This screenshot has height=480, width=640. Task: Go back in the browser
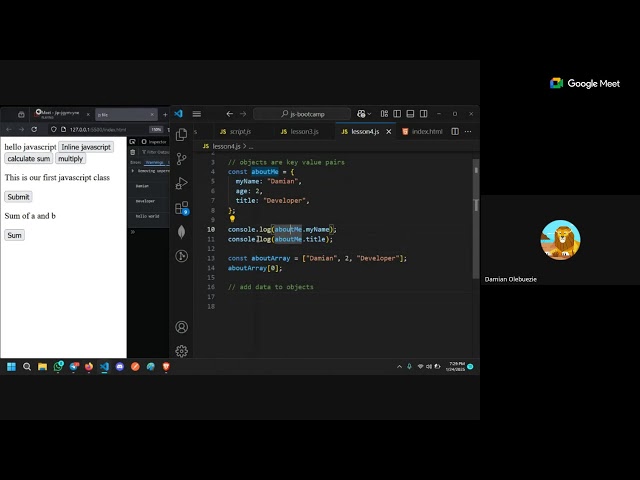point(9,129)
